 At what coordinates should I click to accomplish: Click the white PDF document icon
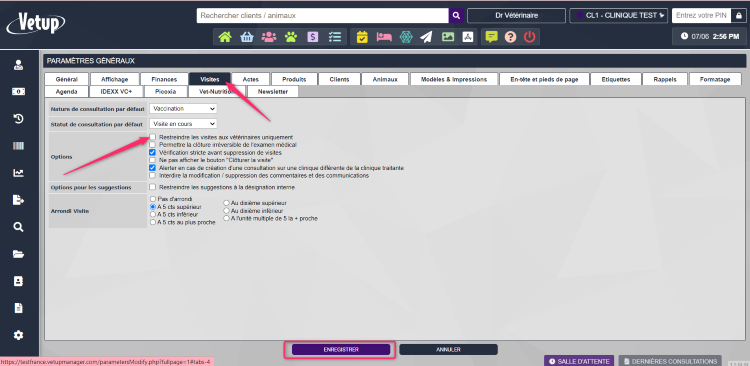tap(468, 37)
